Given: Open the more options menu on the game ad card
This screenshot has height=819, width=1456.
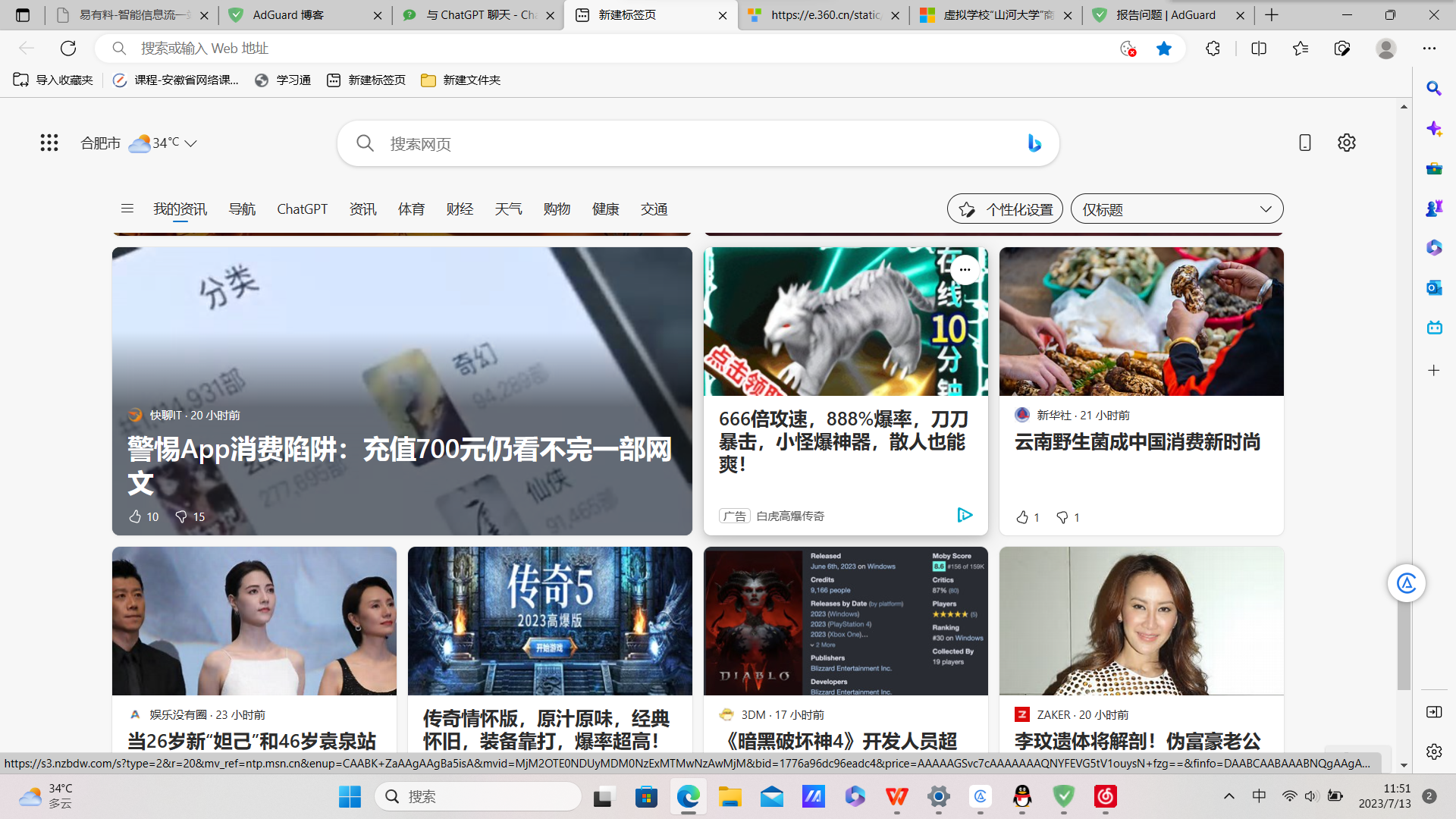Looking at the screenshot, I should 966,270.
